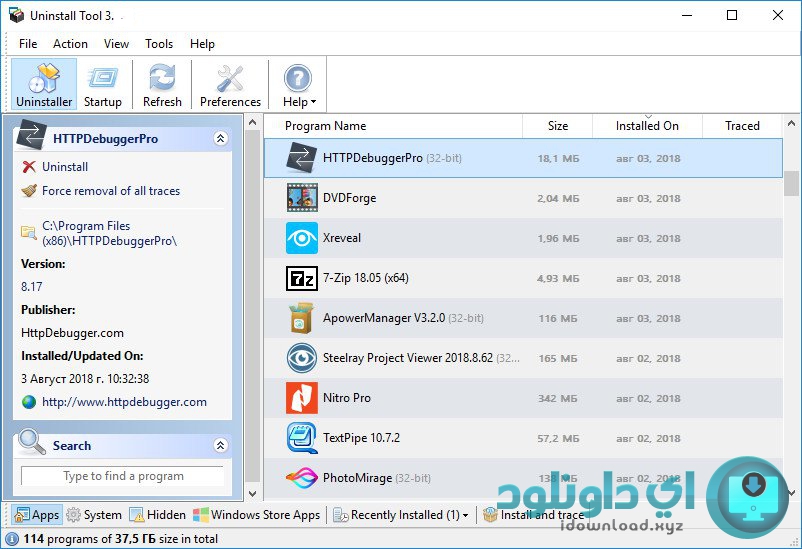This screenshot has width=802, height=549.
Task: Click Force removal of all traces
Action: click(x=111, y=191)
